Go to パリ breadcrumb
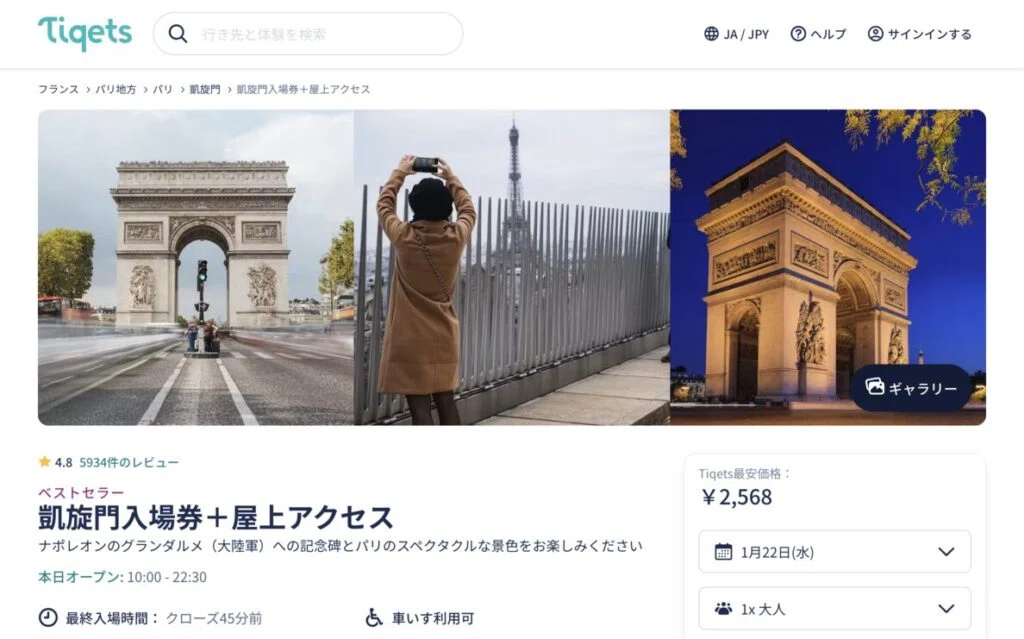This screenshot has height=639, width=1024. [163, 89]
